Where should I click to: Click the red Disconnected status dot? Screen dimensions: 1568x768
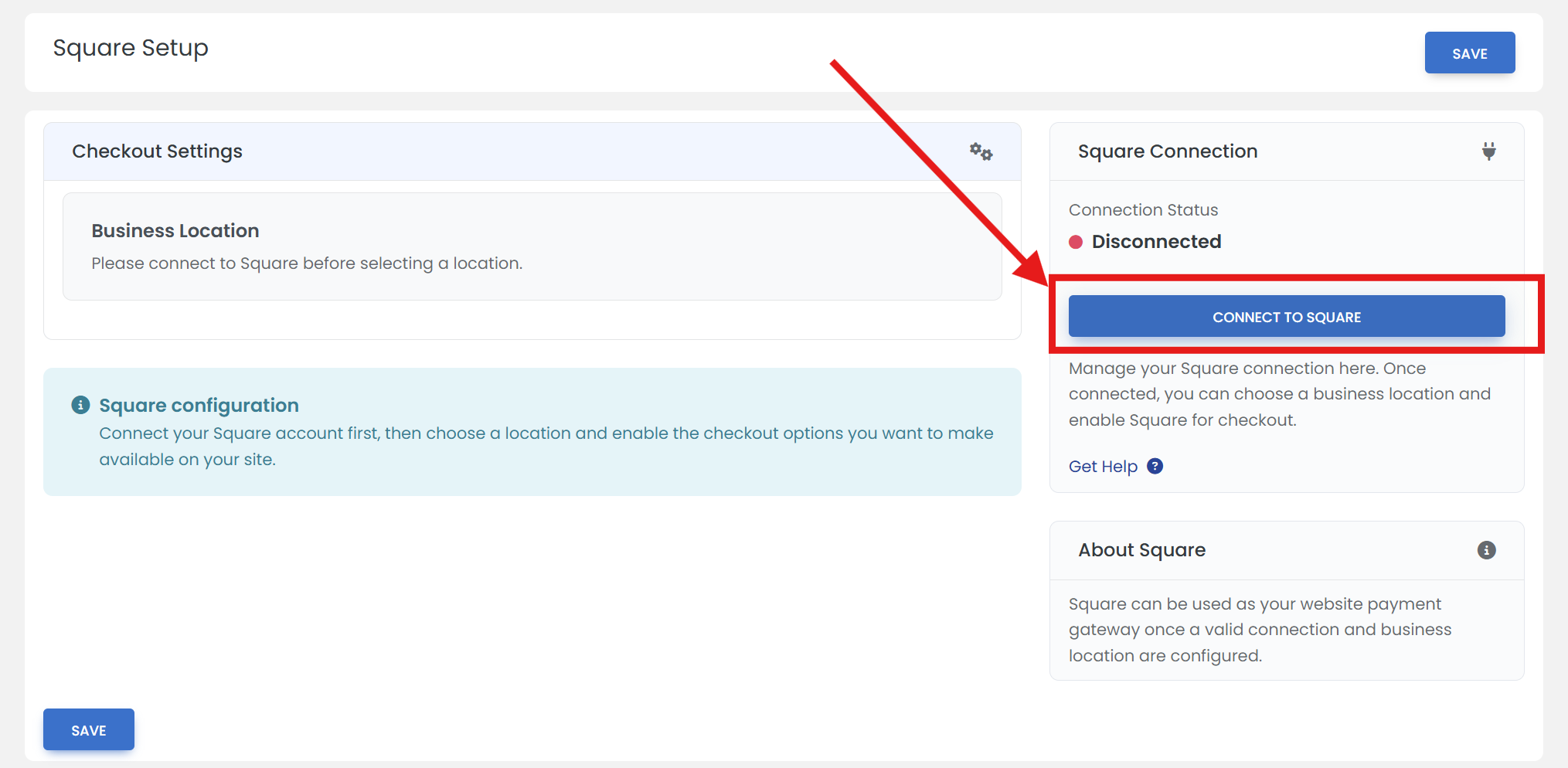[1076, 242]
